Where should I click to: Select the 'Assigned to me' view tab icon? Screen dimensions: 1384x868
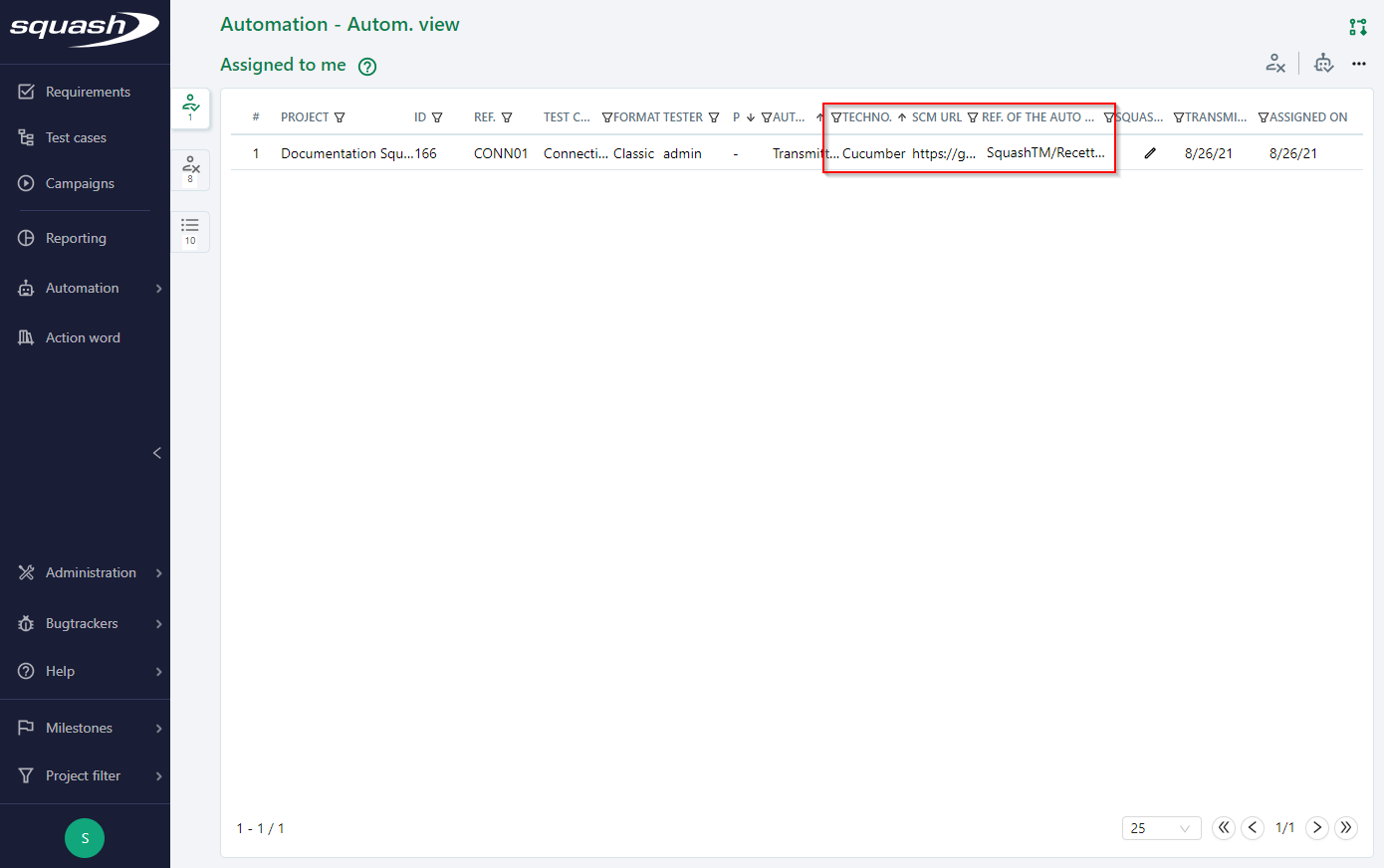190,107
